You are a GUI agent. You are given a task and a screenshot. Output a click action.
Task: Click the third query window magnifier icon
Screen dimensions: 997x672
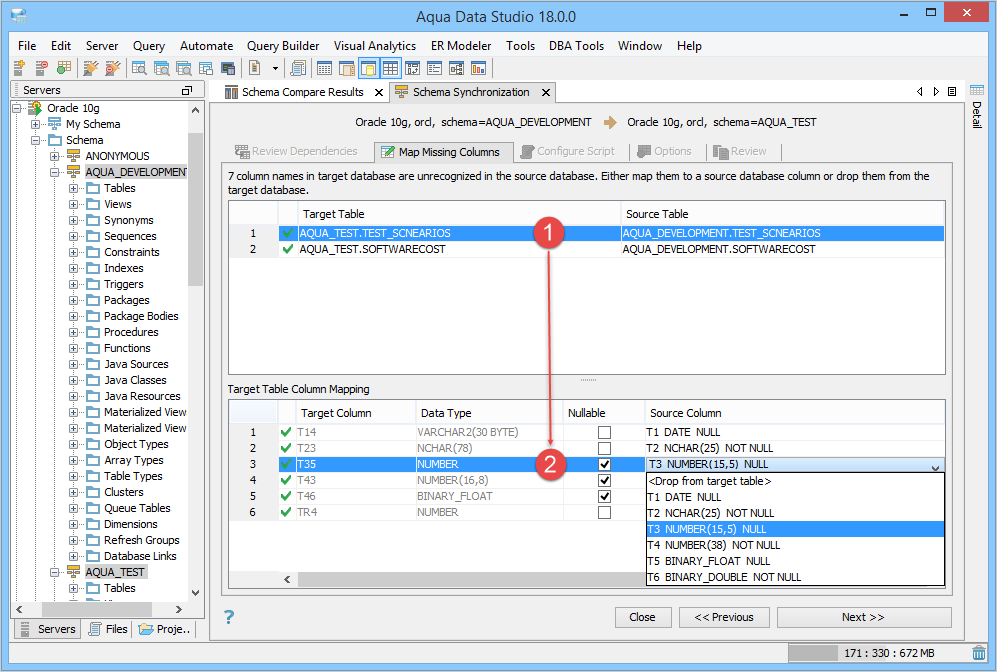coord(184,67)
